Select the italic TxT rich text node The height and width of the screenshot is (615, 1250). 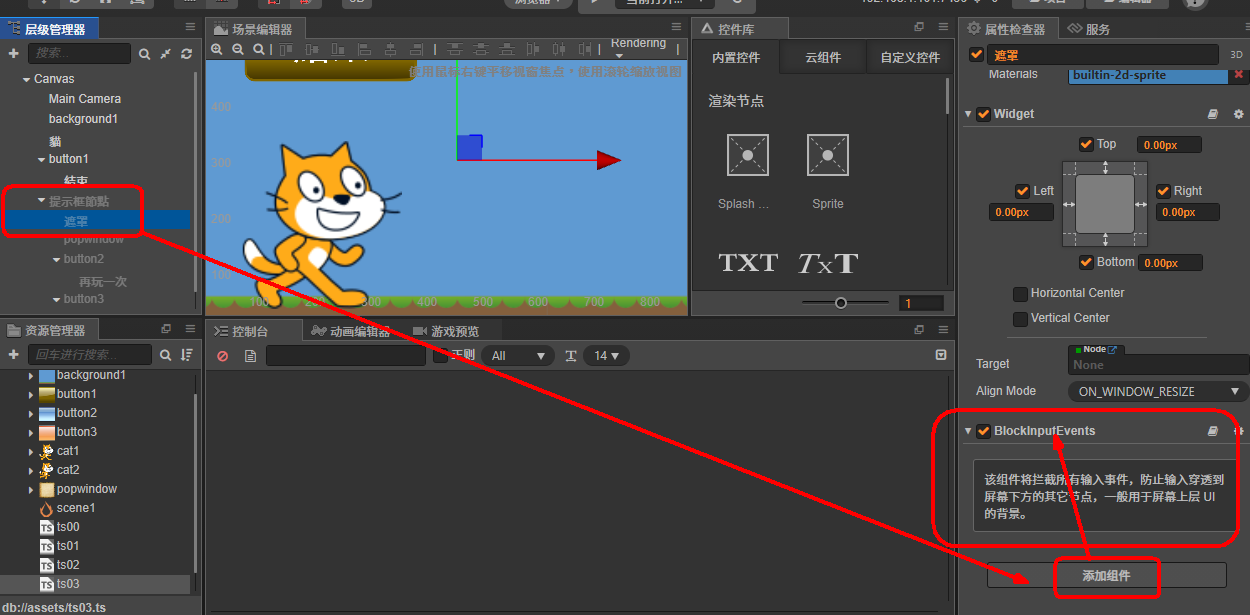[x=828, y=263]
